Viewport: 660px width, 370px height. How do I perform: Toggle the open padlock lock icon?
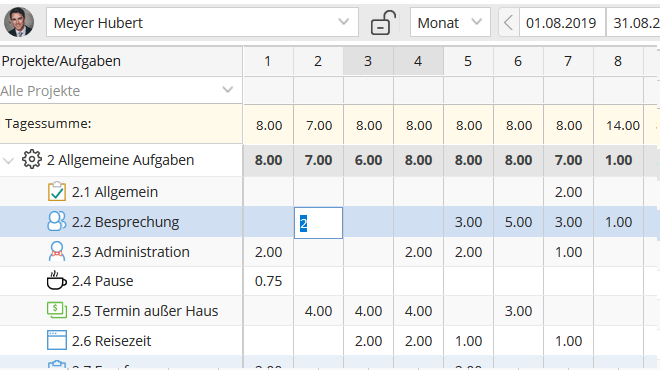(x=383, y=23)
